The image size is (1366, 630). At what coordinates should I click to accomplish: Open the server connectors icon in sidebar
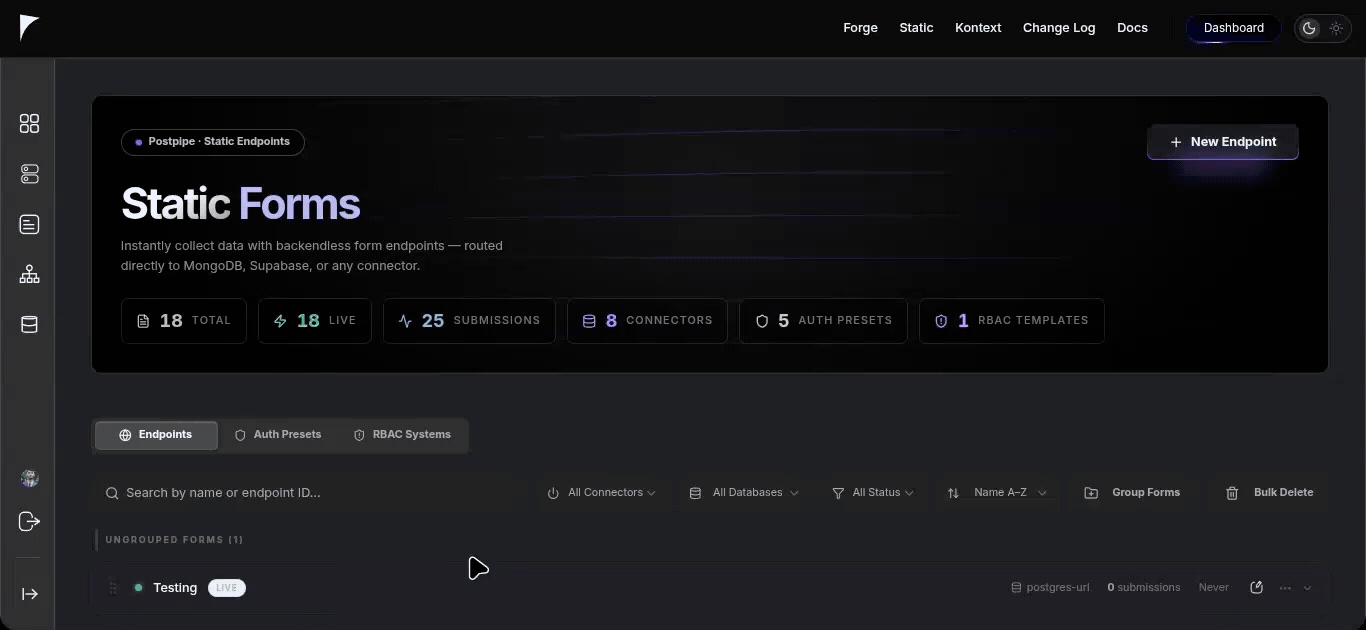[29, 174]
